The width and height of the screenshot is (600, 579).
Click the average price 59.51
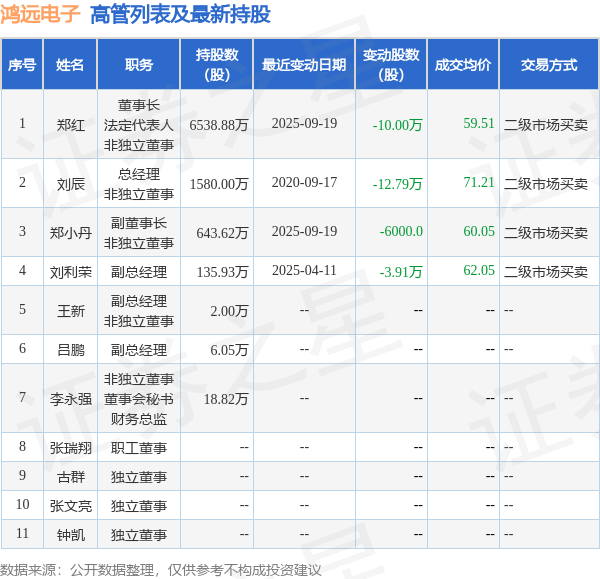click(479, 123)
